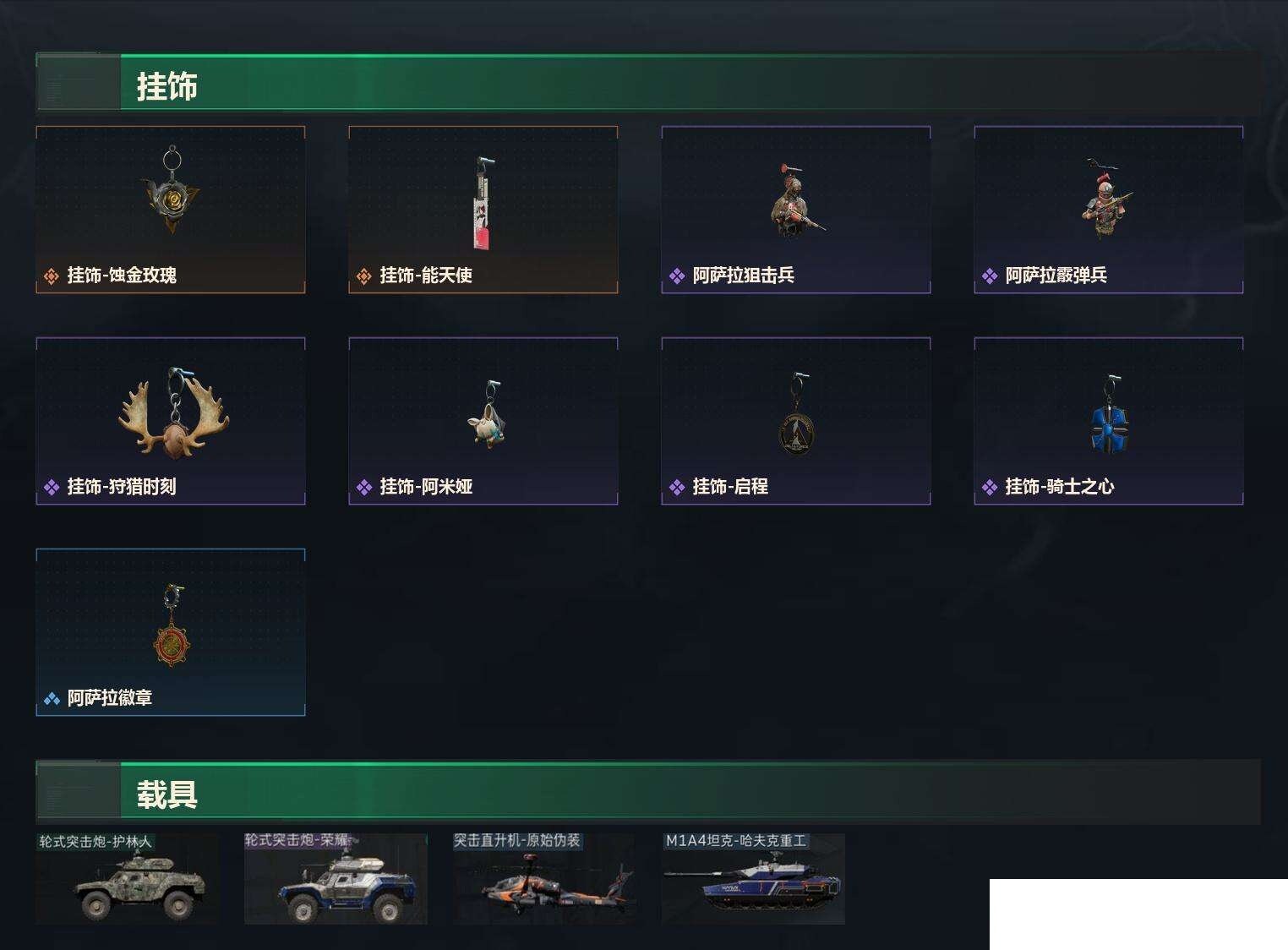1288x950 pixels.
Task: Click the 挂饰-能天使 charm image
Action: [482, 203]
